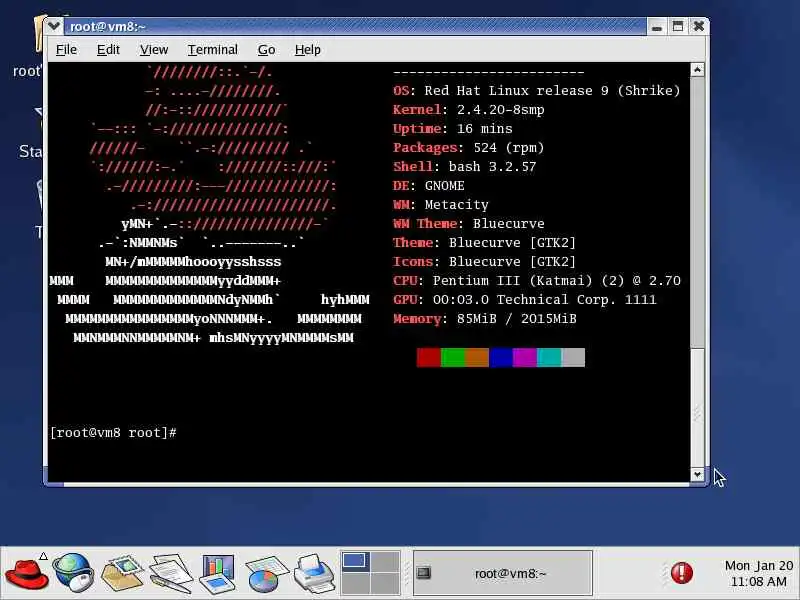Open the Go menu
This screenshot has height=600, width=800.
[266, 49]
